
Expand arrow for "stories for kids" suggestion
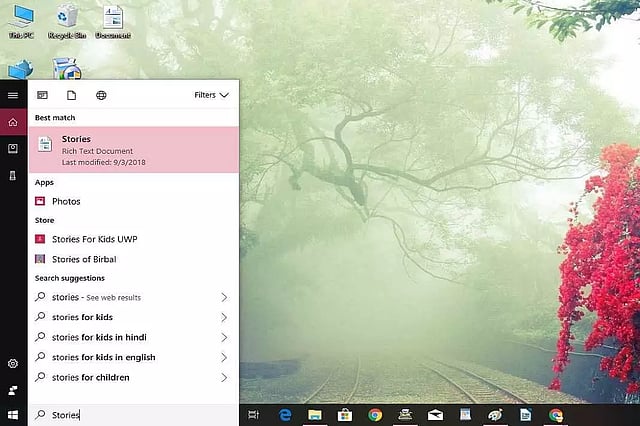click(x=224, y=317)
